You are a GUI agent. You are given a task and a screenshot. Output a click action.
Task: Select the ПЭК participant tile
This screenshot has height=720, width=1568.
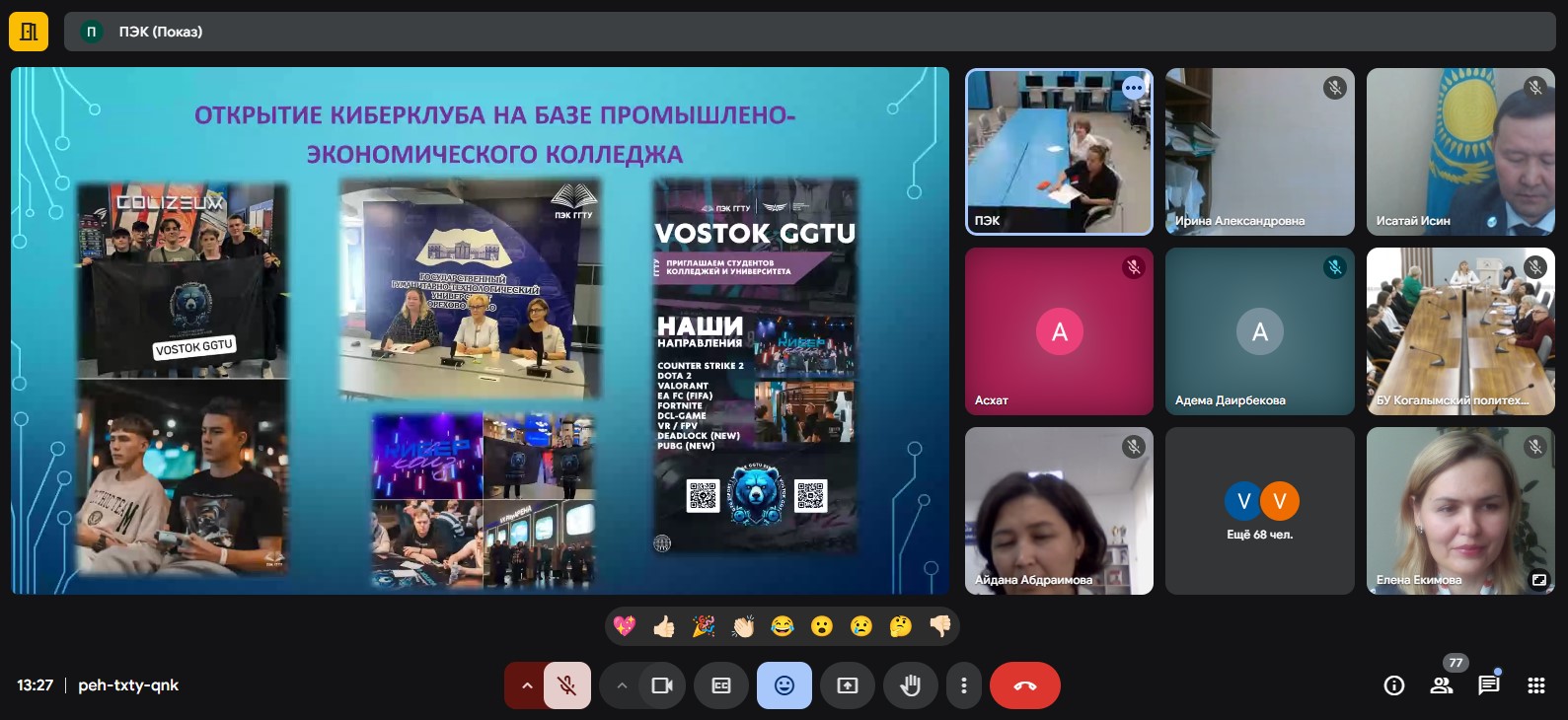coord(1059,152)
